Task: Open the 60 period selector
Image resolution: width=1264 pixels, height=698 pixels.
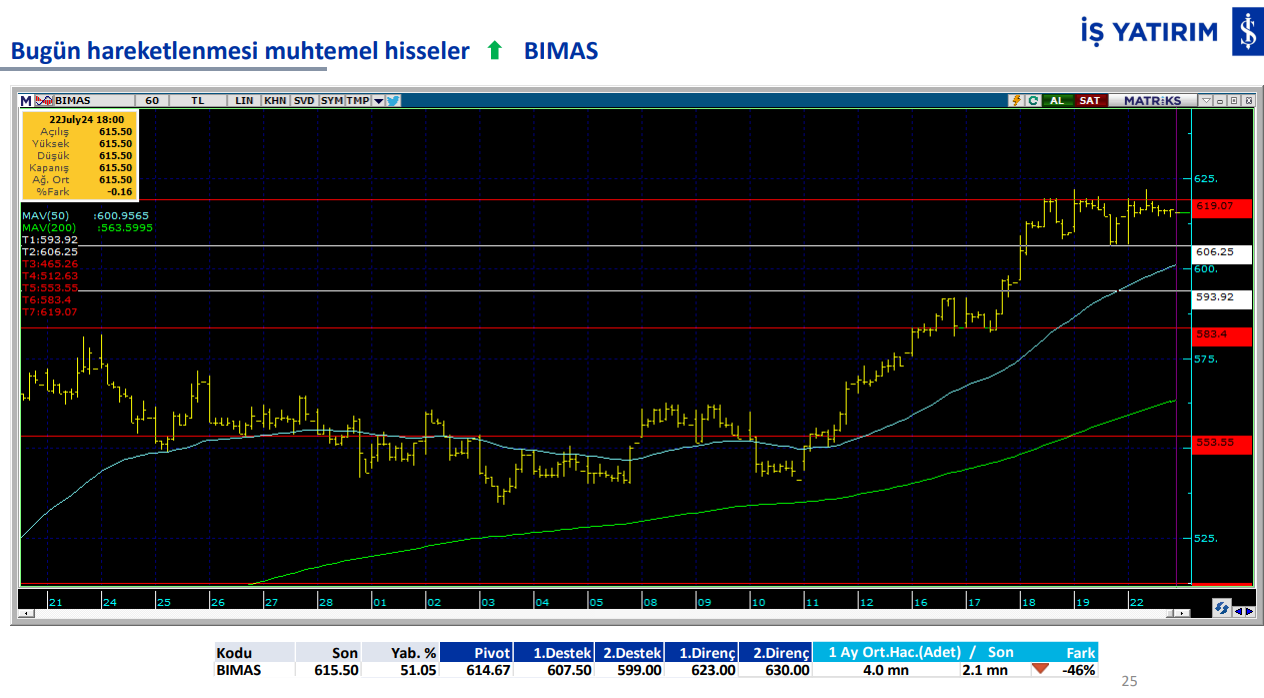Action: [151, 100]
